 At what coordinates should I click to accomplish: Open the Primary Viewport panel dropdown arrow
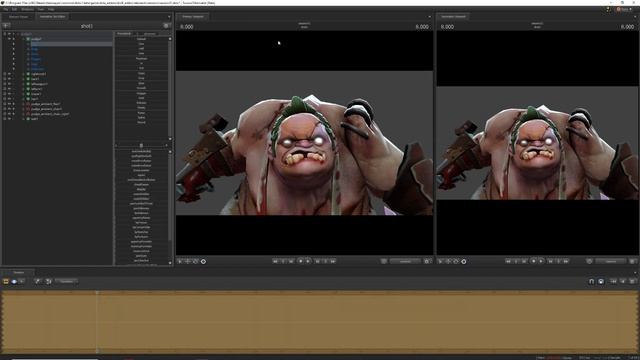click(429, 17)
